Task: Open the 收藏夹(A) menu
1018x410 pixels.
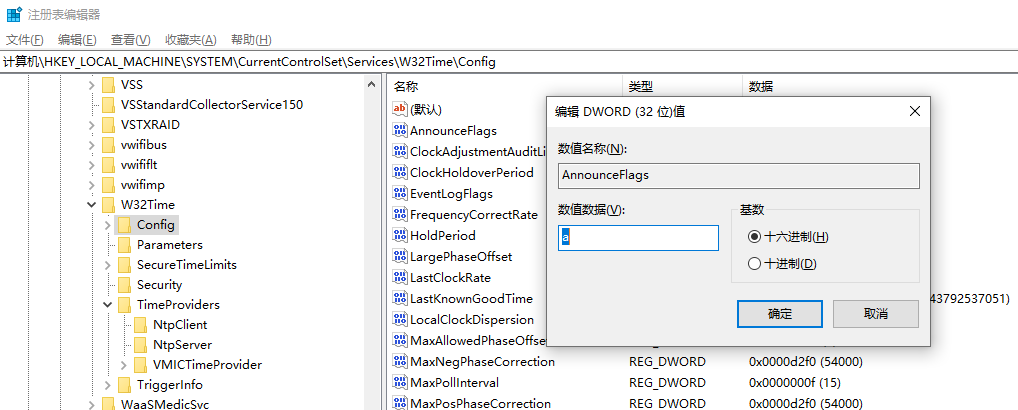Action: [191, 40]
